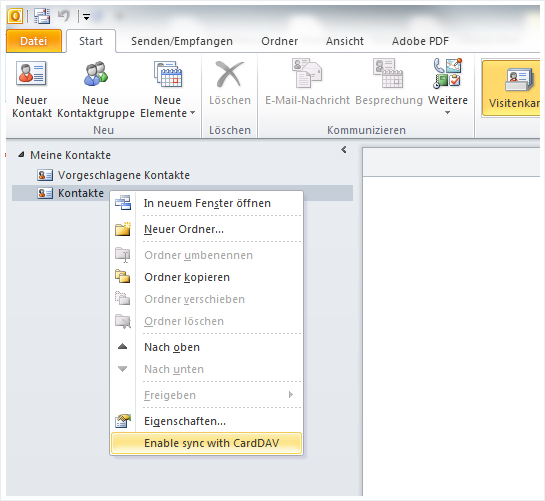
Task: Open the Neue Elemente dropdown
Action: [168, 89]
